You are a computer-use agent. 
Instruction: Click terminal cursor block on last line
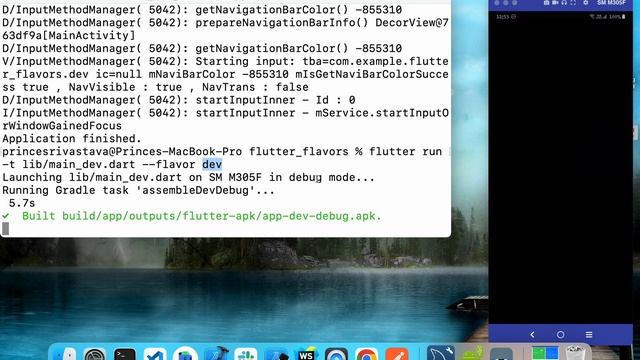pos(5,229)
